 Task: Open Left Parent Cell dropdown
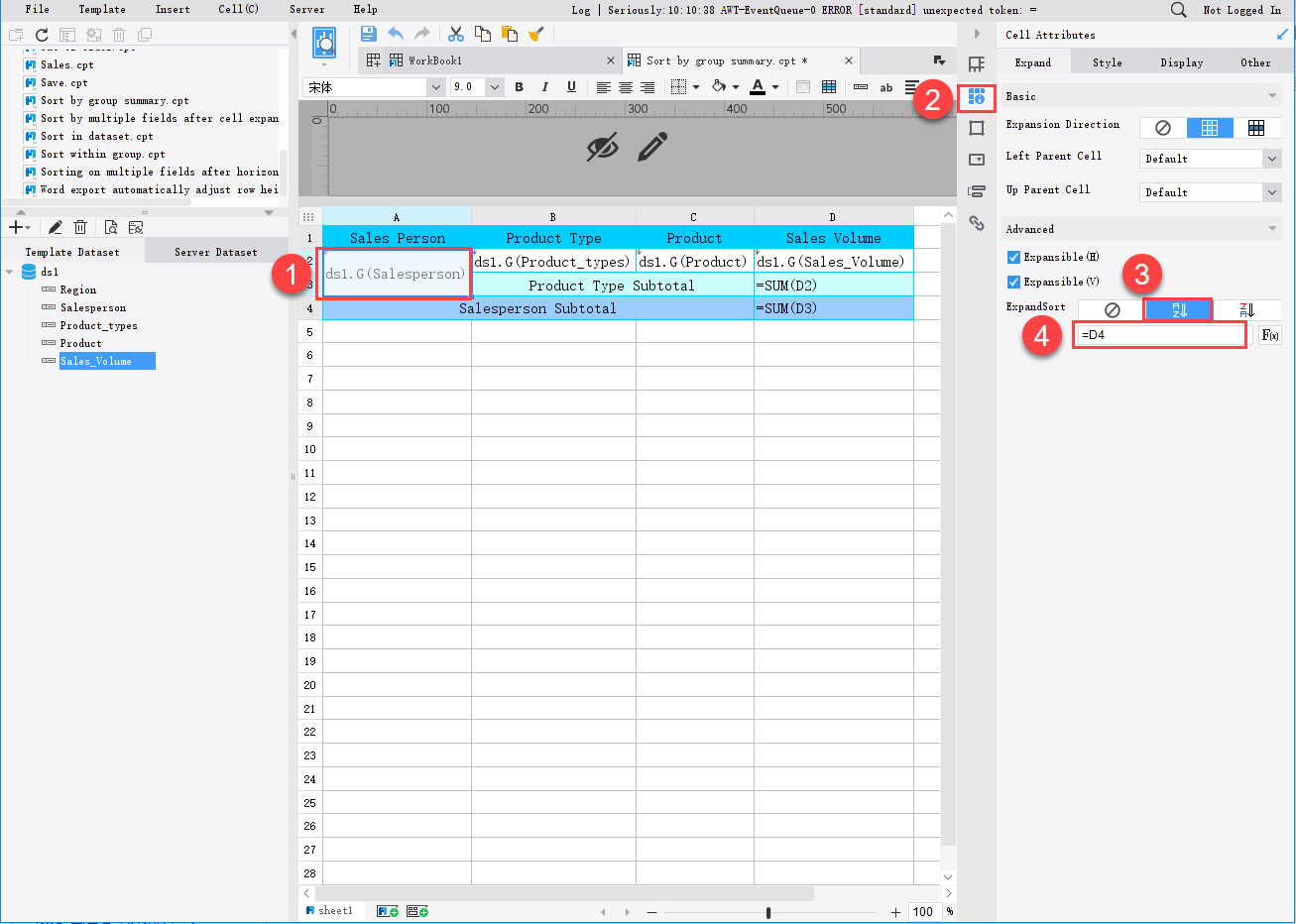(x=1272, y=159)
